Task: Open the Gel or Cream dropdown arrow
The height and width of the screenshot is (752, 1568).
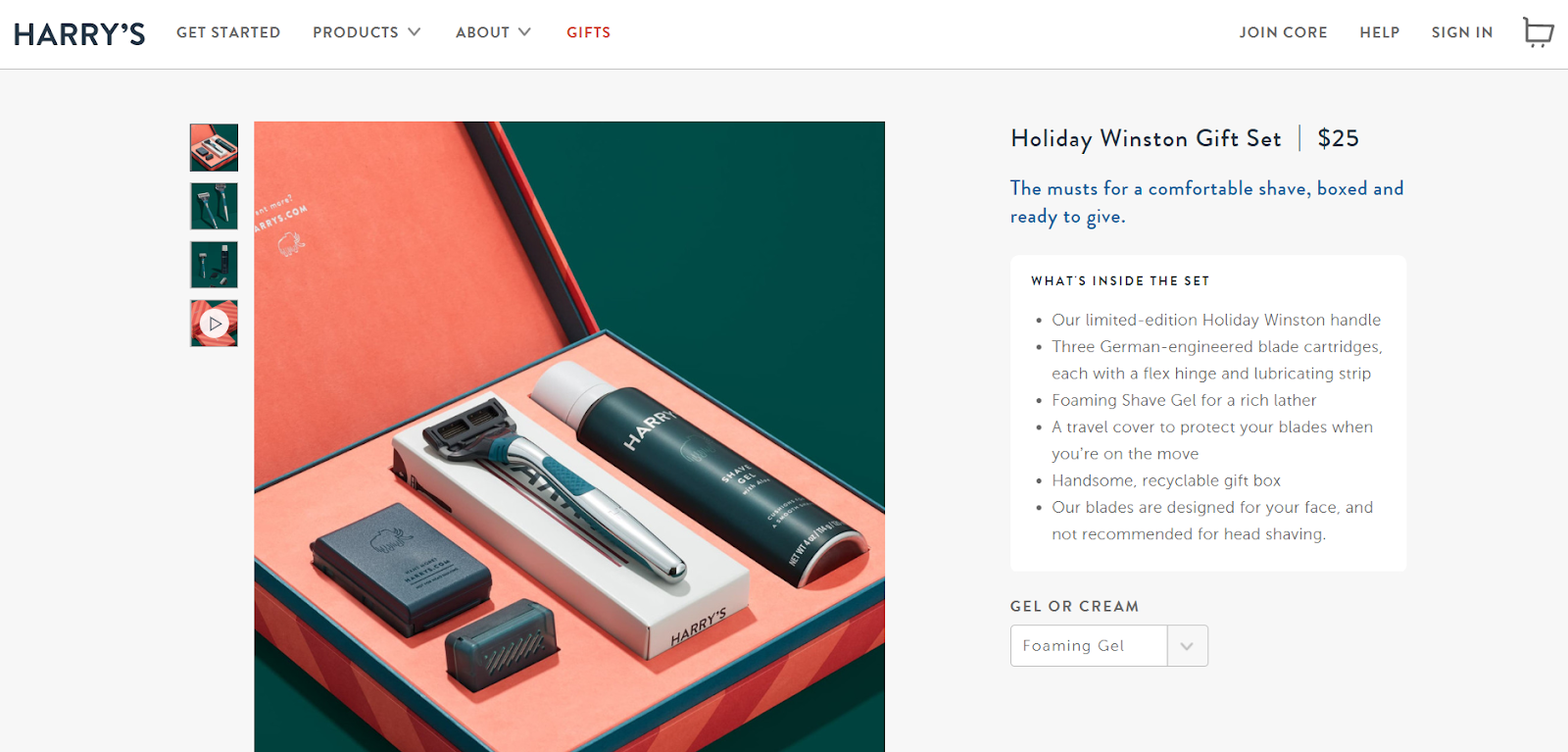Action: [x=1187, y=646]
